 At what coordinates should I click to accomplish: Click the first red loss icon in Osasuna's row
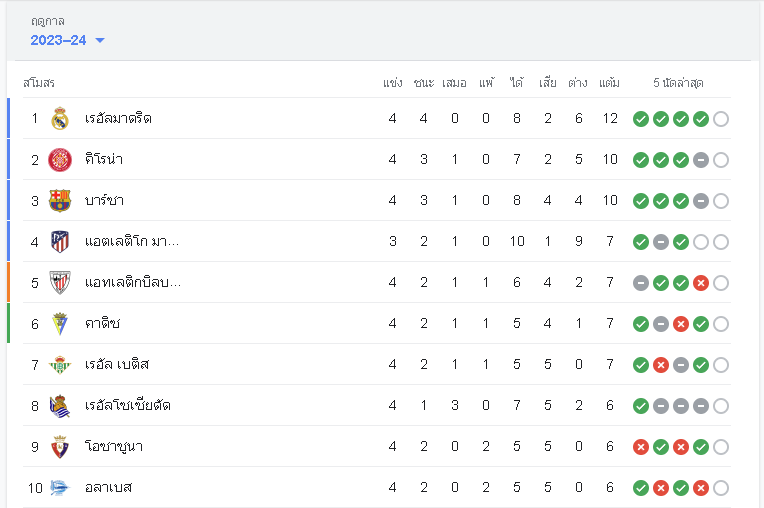pos(641,447)
